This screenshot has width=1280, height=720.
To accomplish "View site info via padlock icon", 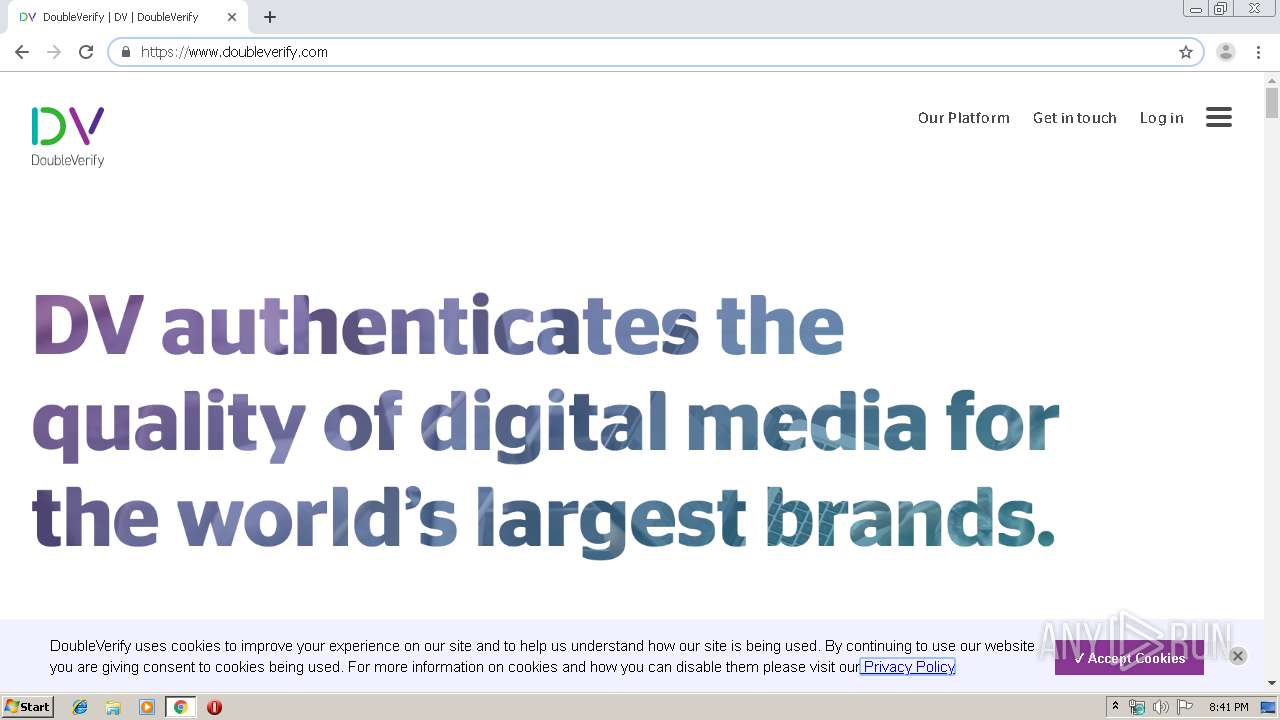I will 126,52.
